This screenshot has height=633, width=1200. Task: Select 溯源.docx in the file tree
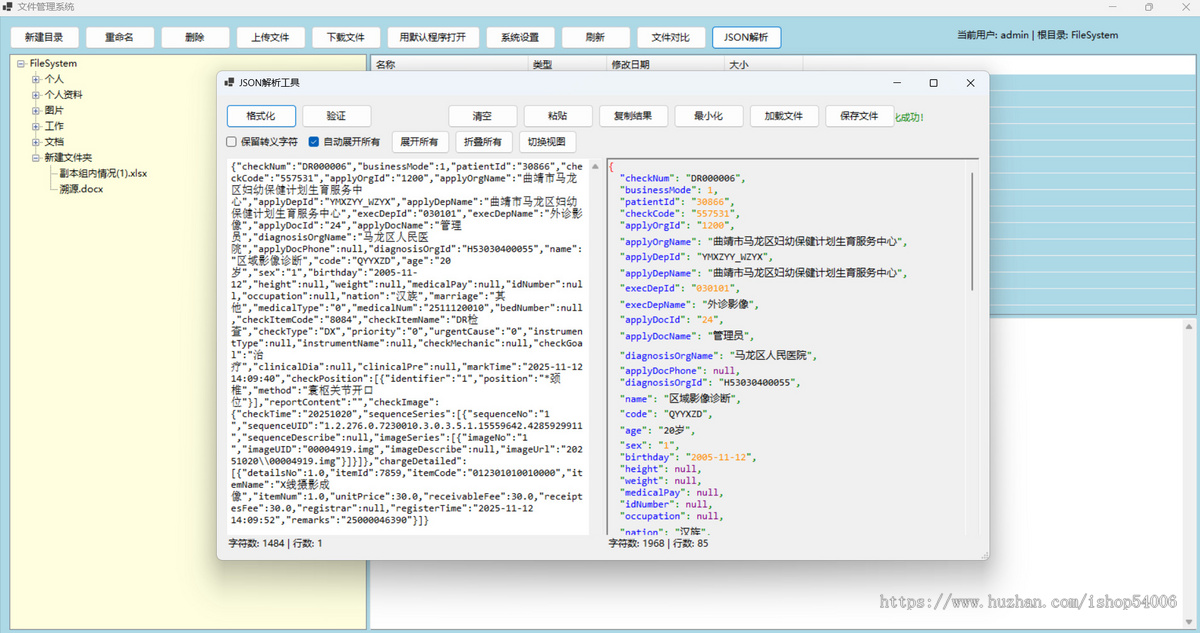[81, 189]
